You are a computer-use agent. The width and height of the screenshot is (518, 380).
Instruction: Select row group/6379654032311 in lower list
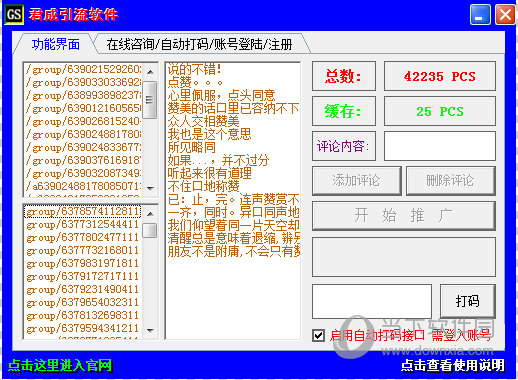click(83, 303)
